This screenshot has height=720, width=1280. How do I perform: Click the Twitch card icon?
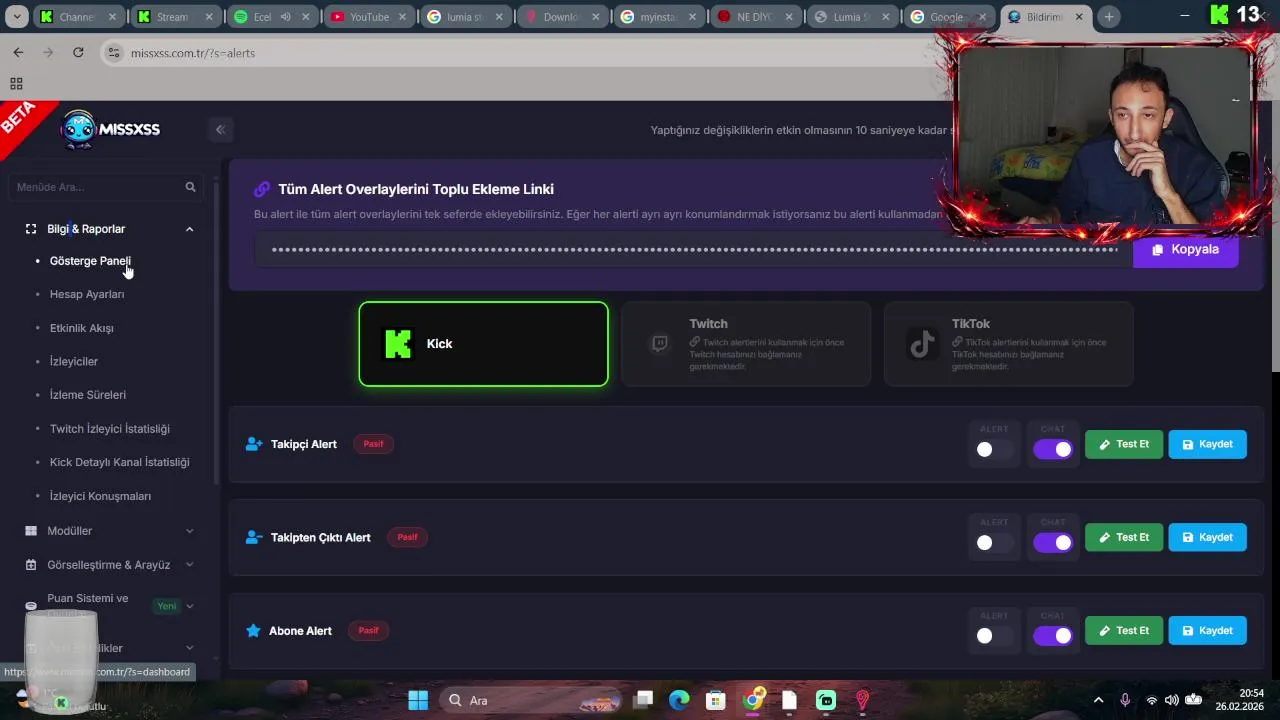[660, 344]
